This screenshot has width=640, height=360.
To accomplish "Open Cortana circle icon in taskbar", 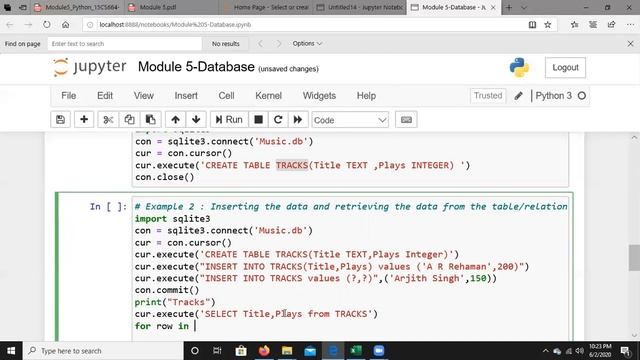I will pyautogui.click(x=195, y=351).
